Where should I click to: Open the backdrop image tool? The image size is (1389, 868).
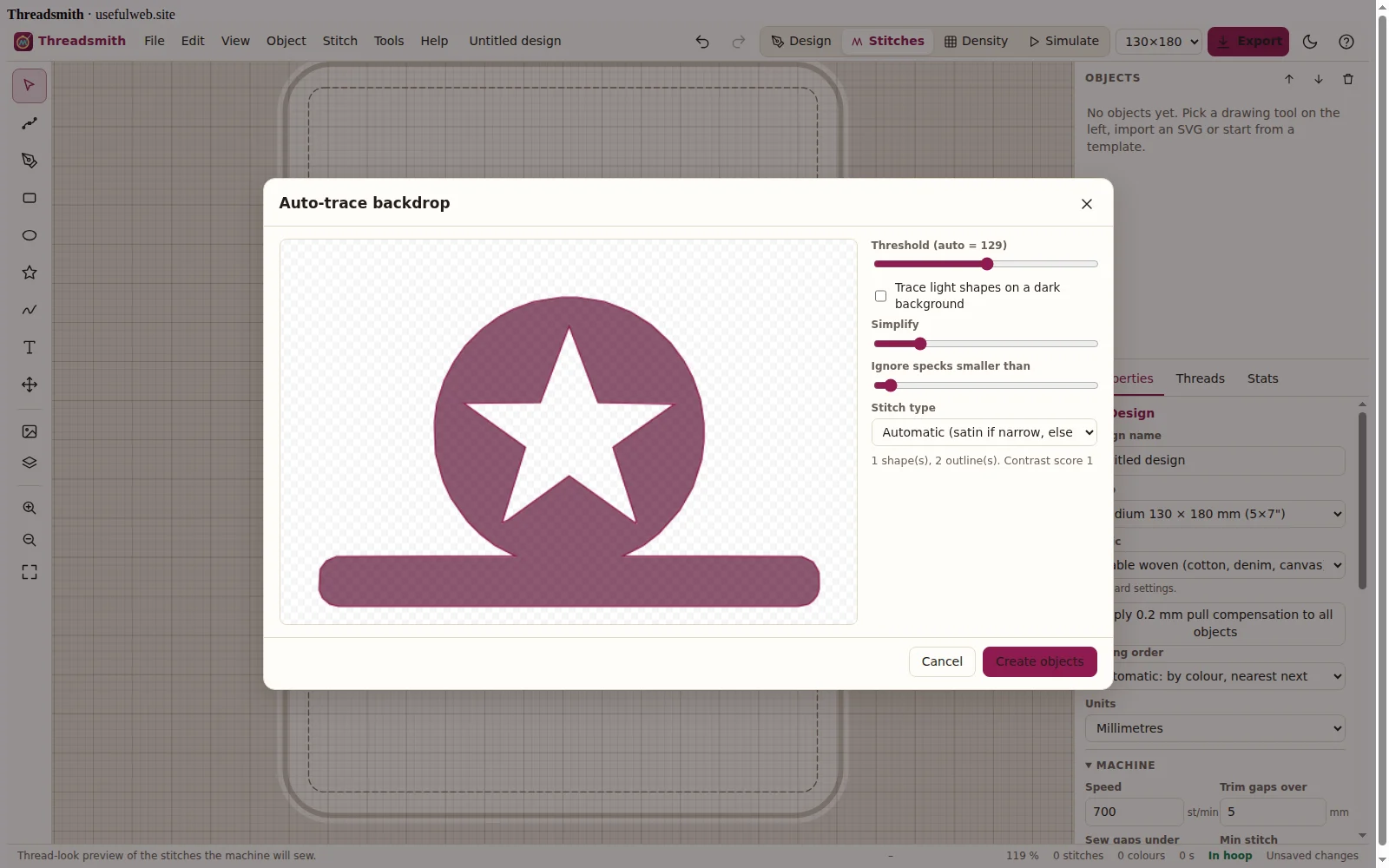[x=30, y=431]
